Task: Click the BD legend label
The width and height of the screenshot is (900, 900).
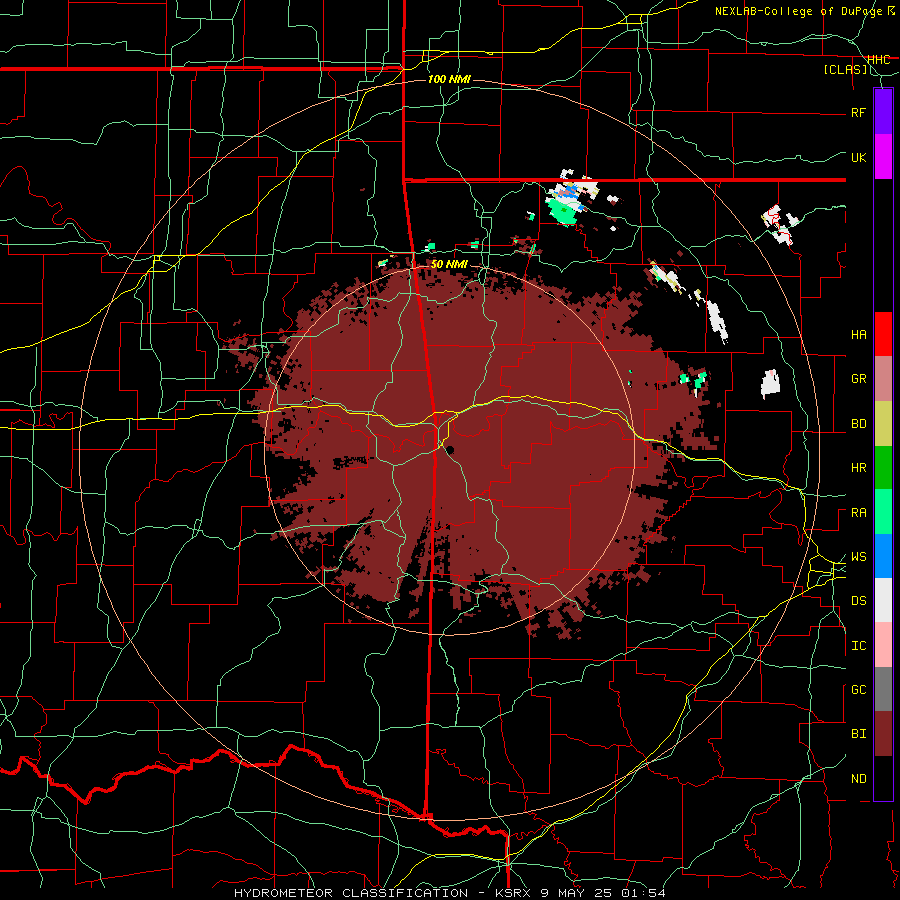Action: (x=859, y=424)
